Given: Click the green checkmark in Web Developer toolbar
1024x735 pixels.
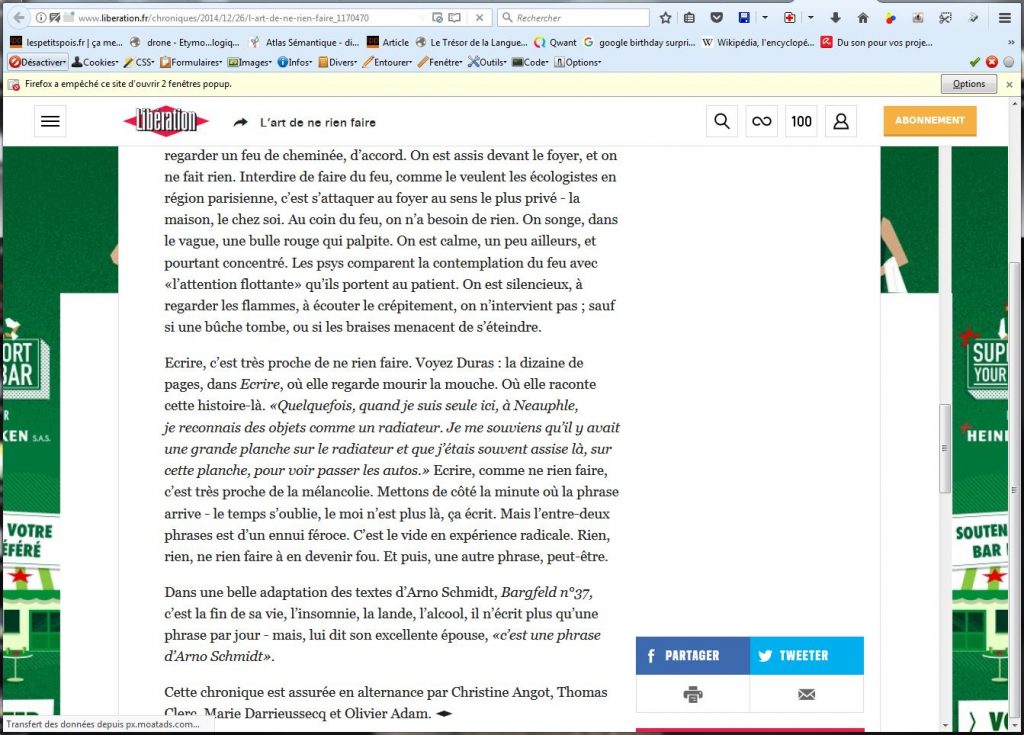Looking at the screenshot, I should (974, 62).
